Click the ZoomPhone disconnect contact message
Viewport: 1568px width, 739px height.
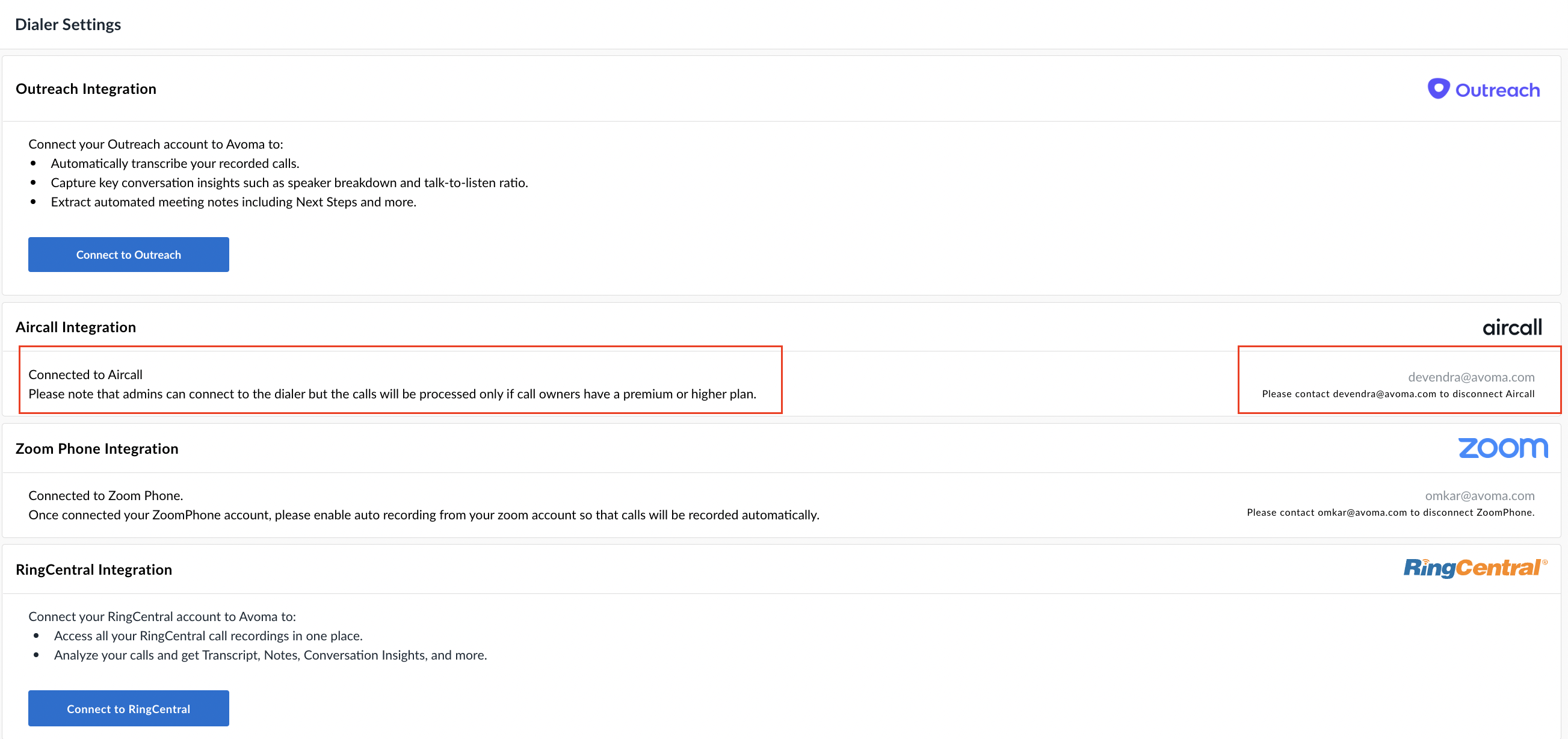1390,513
